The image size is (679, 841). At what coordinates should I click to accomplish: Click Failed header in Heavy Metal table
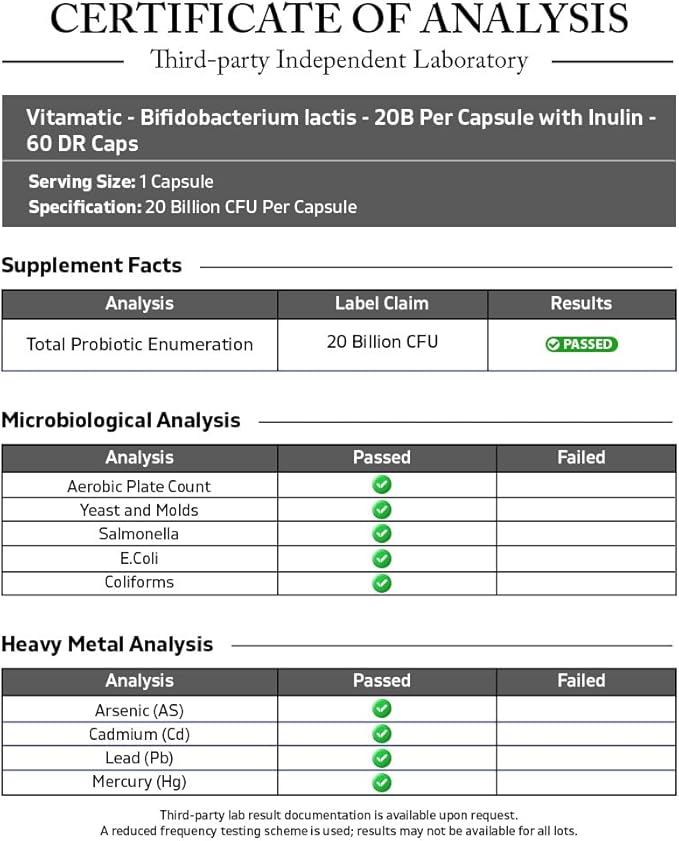[x=581, y=681]
